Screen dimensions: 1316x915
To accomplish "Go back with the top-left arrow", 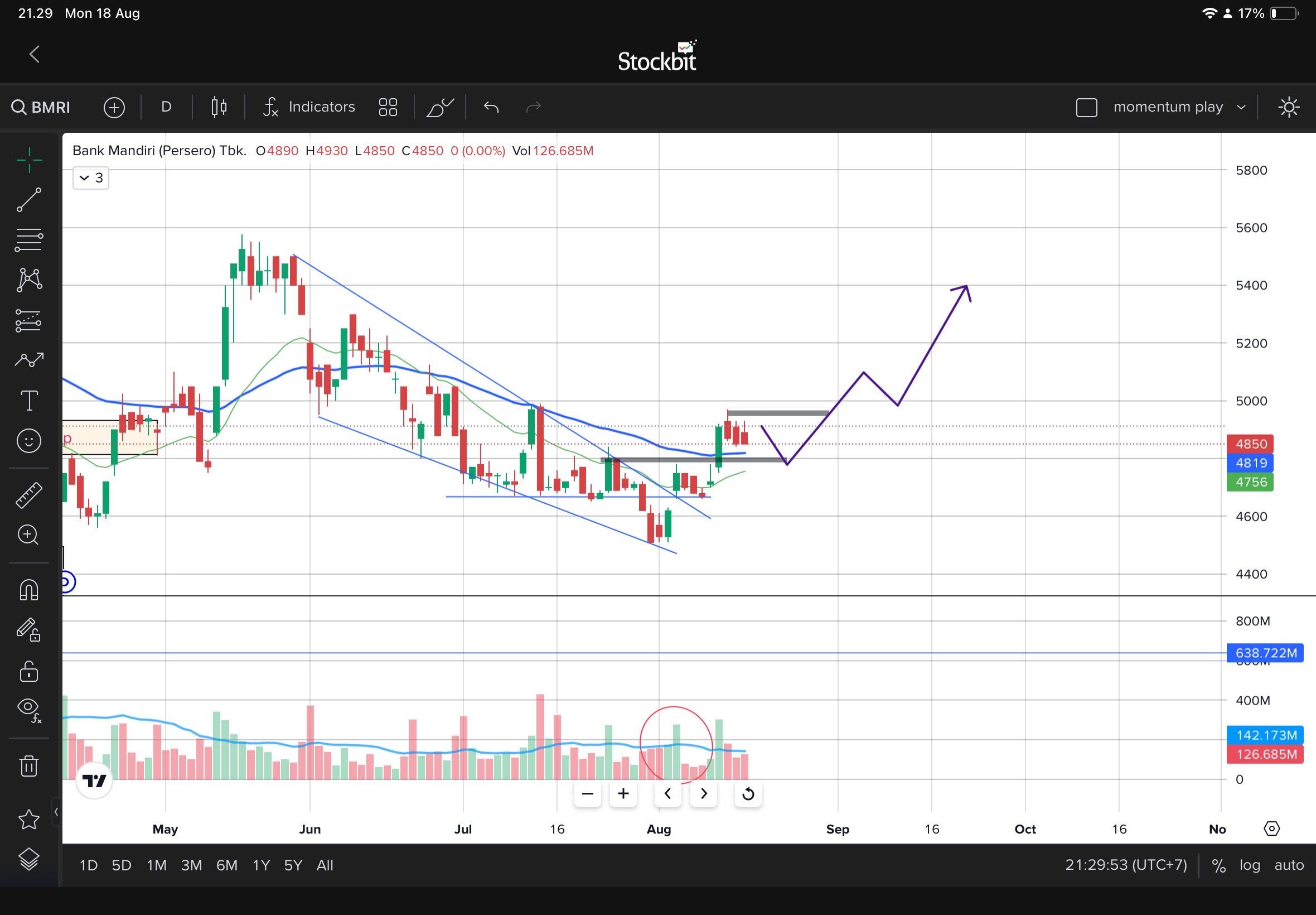I will click(35, 55).
